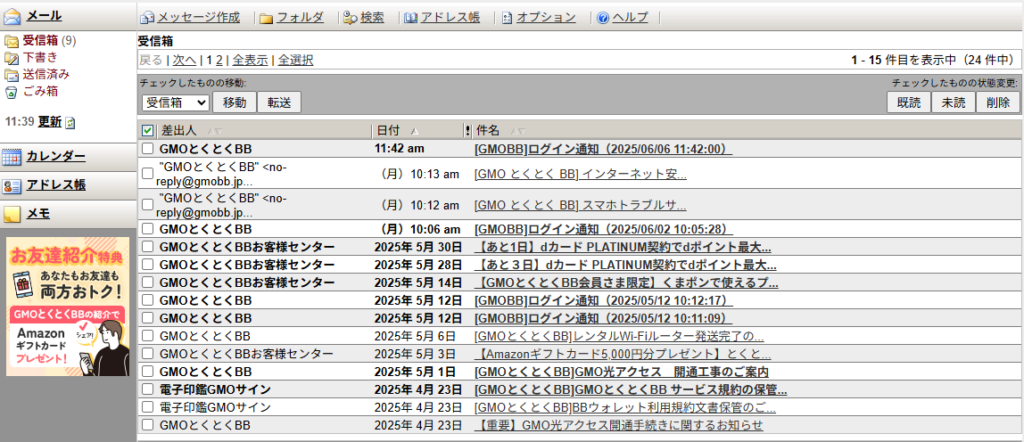Viewport: 1024px width, 442px height.
Task: Click the アドレス帳 contact card icon in sidebar
Action: pyautogui.click(x=12, y=185)
